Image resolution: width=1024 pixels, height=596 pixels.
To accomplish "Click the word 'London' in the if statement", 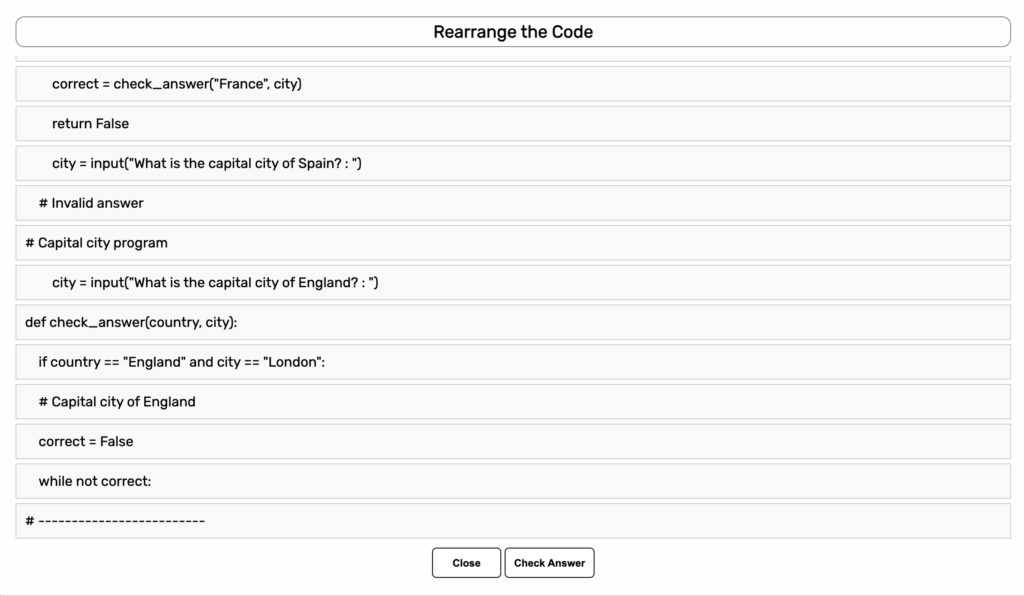I will (293, 362).
